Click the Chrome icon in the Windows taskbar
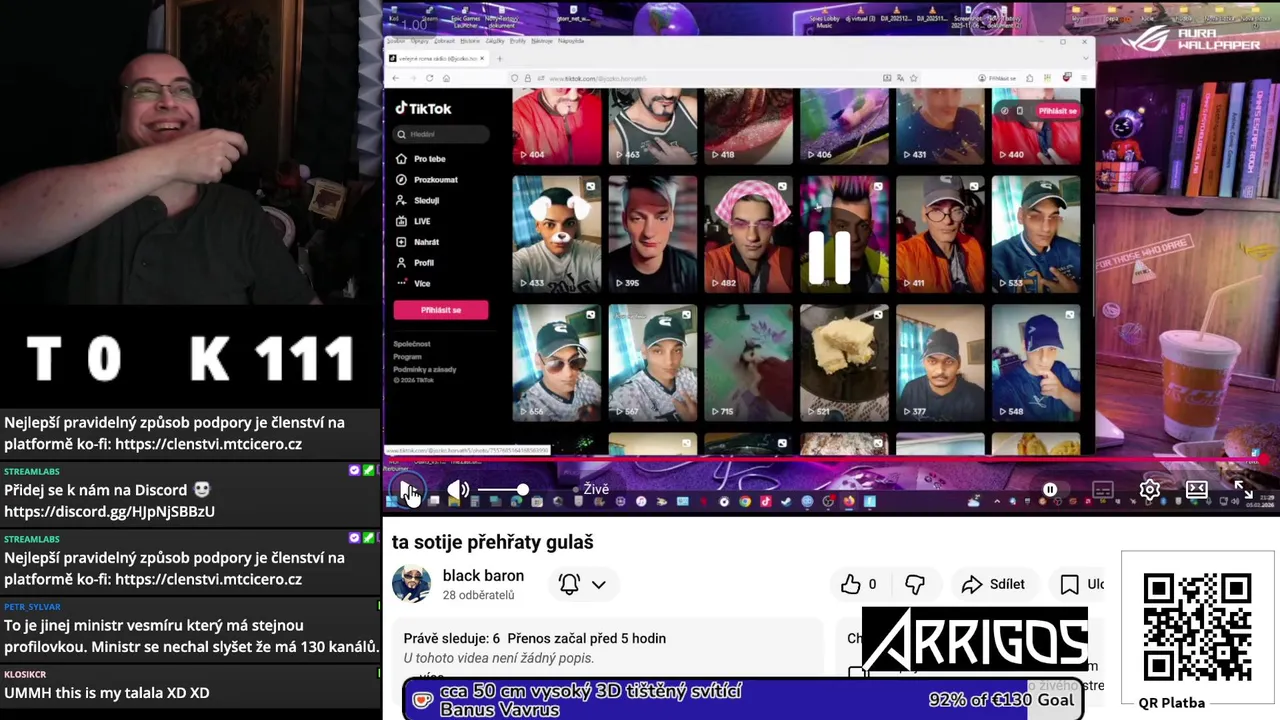1280x720 pixels. (745, 502)
